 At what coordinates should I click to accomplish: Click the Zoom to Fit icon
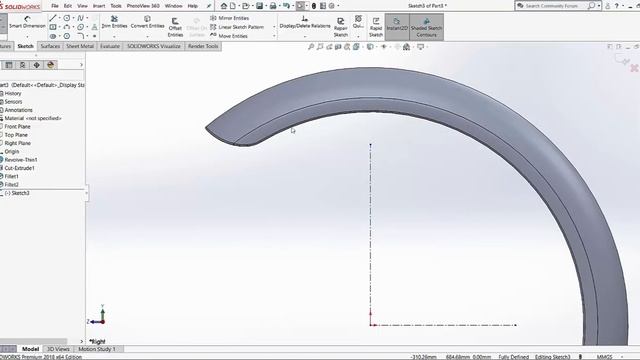point(311,47)
